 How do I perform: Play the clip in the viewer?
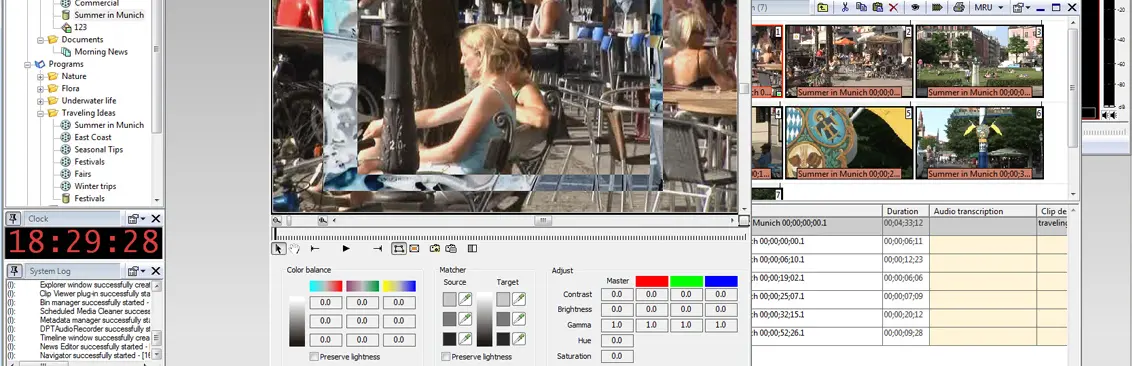pos(346,248)
